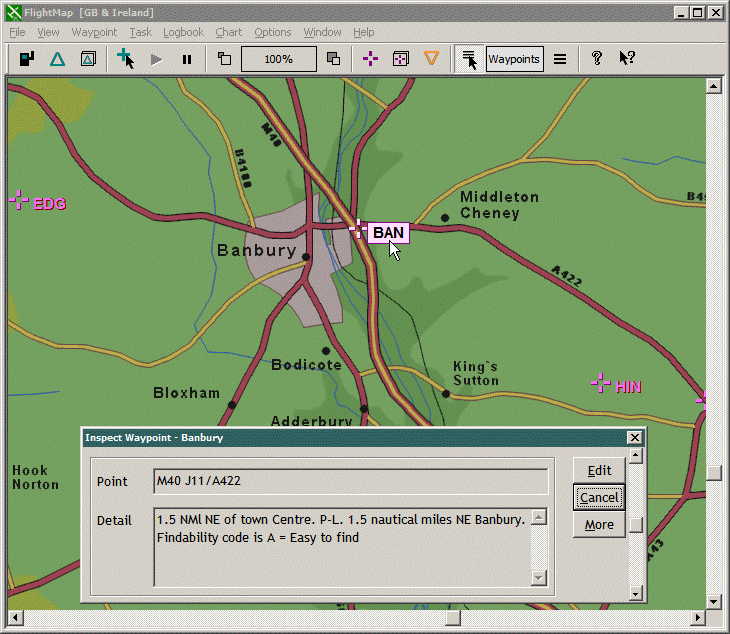
Task: Click the context help pointer icon
Action: [627, 59]
